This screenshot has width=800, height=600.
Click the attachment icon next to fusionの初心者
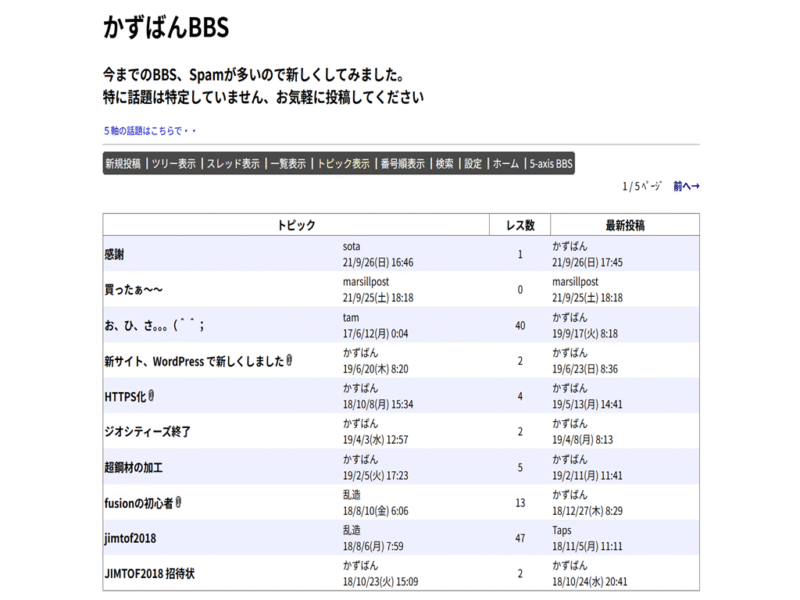[180, 502]
